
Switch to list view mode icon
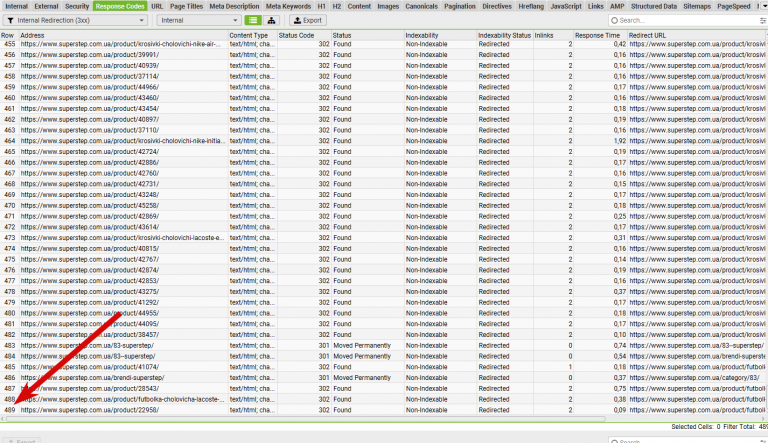253,20
